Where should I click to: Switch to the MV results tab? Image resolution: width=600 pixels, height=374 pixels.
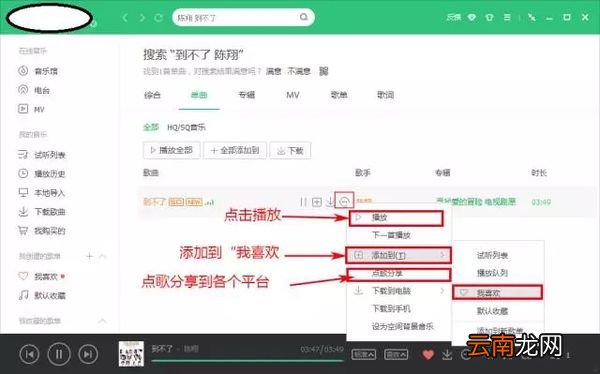tap(293, 95)
